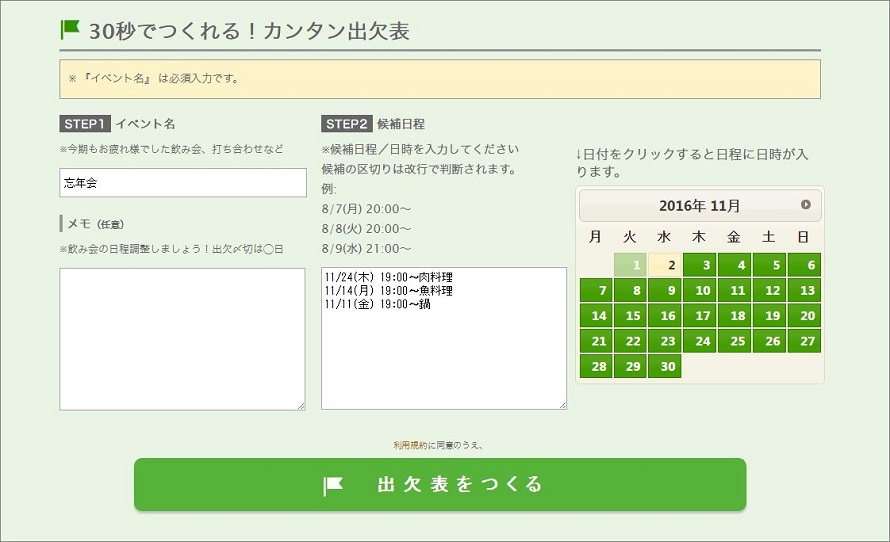Image resolution: width=890 pixels, height=542 pixels.
Task: Click the イベント名は必須入力です warning message
Action: tap(440, 79)
